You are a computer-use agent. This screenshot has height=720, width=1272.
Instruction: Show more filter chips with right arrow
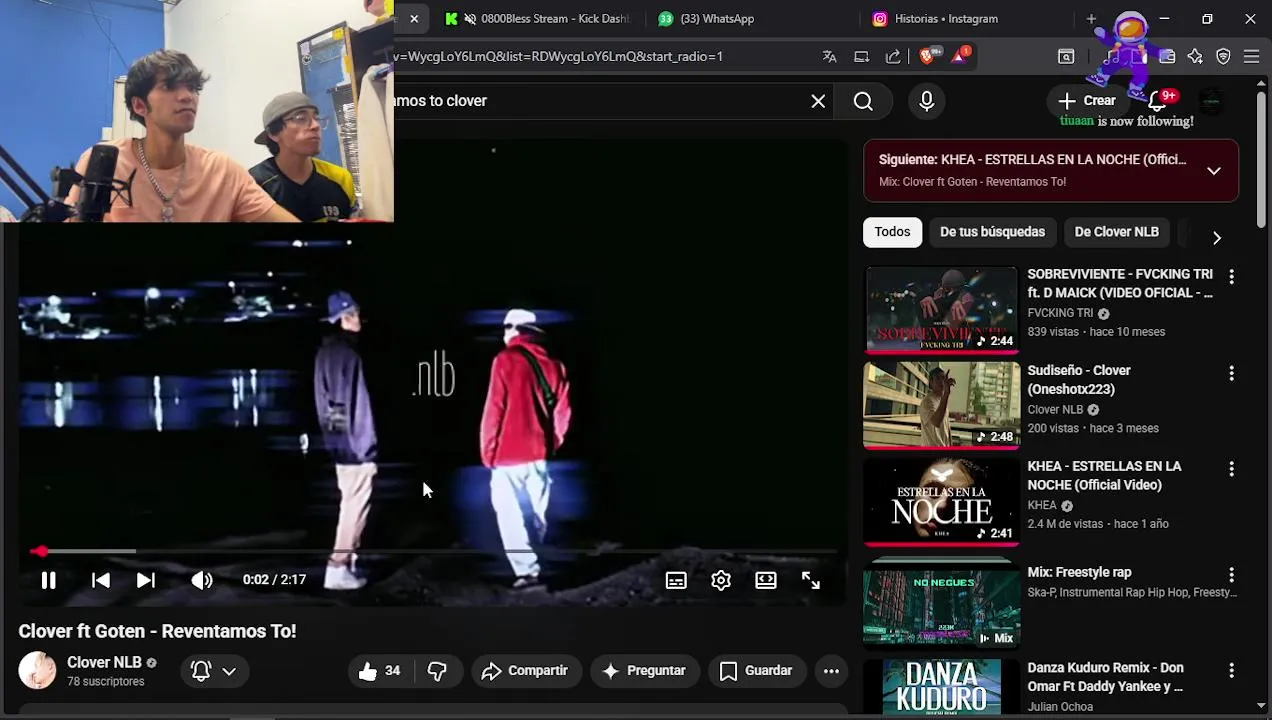click(1216, 237)
